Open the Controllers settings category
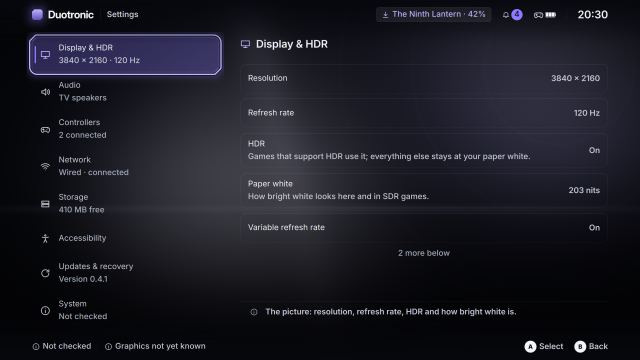Screen dimensions: 640x360 [125, 129]
